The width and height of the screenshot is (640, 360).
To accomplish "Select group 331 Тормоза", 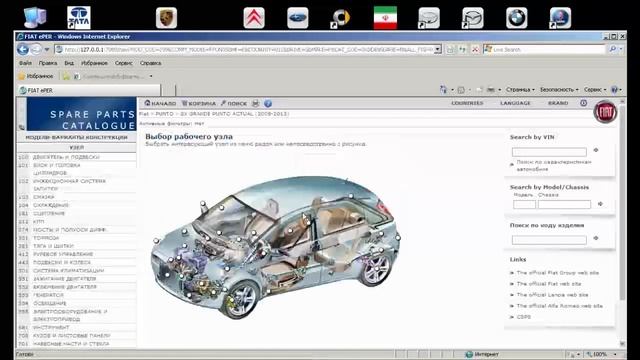I will pyautogui.click(x=76, y=238).
